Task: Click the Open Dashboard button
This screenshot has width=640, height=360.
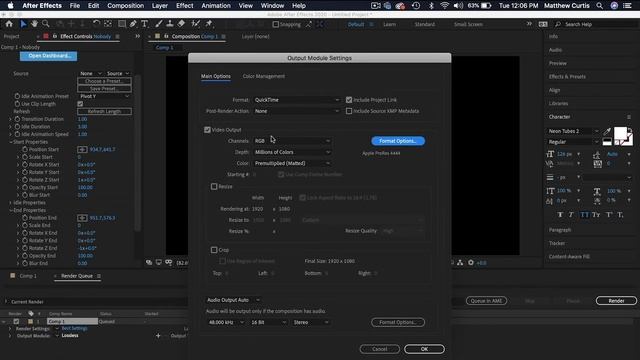Action: [x=48, y=56]
